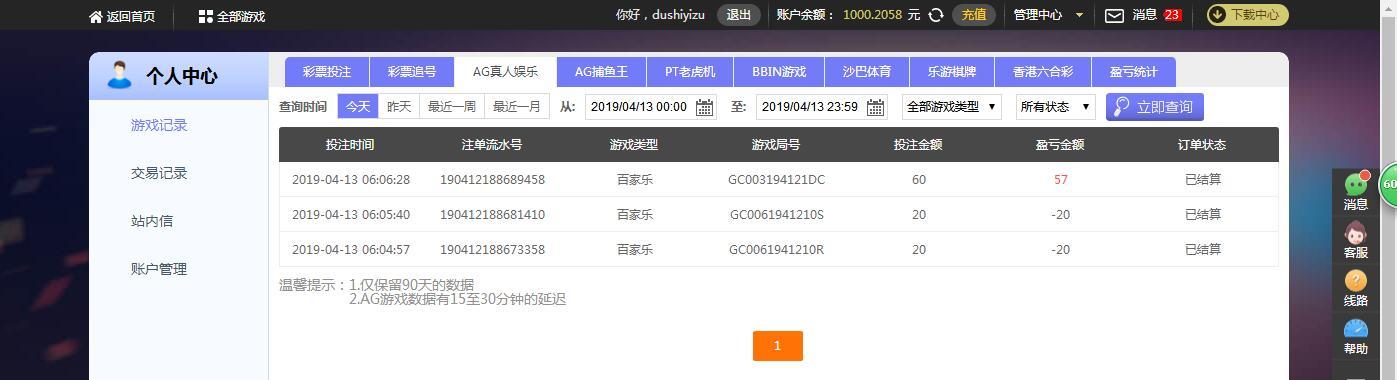
Task: Select the 最近一月 time filter
Action: (517, 106)
